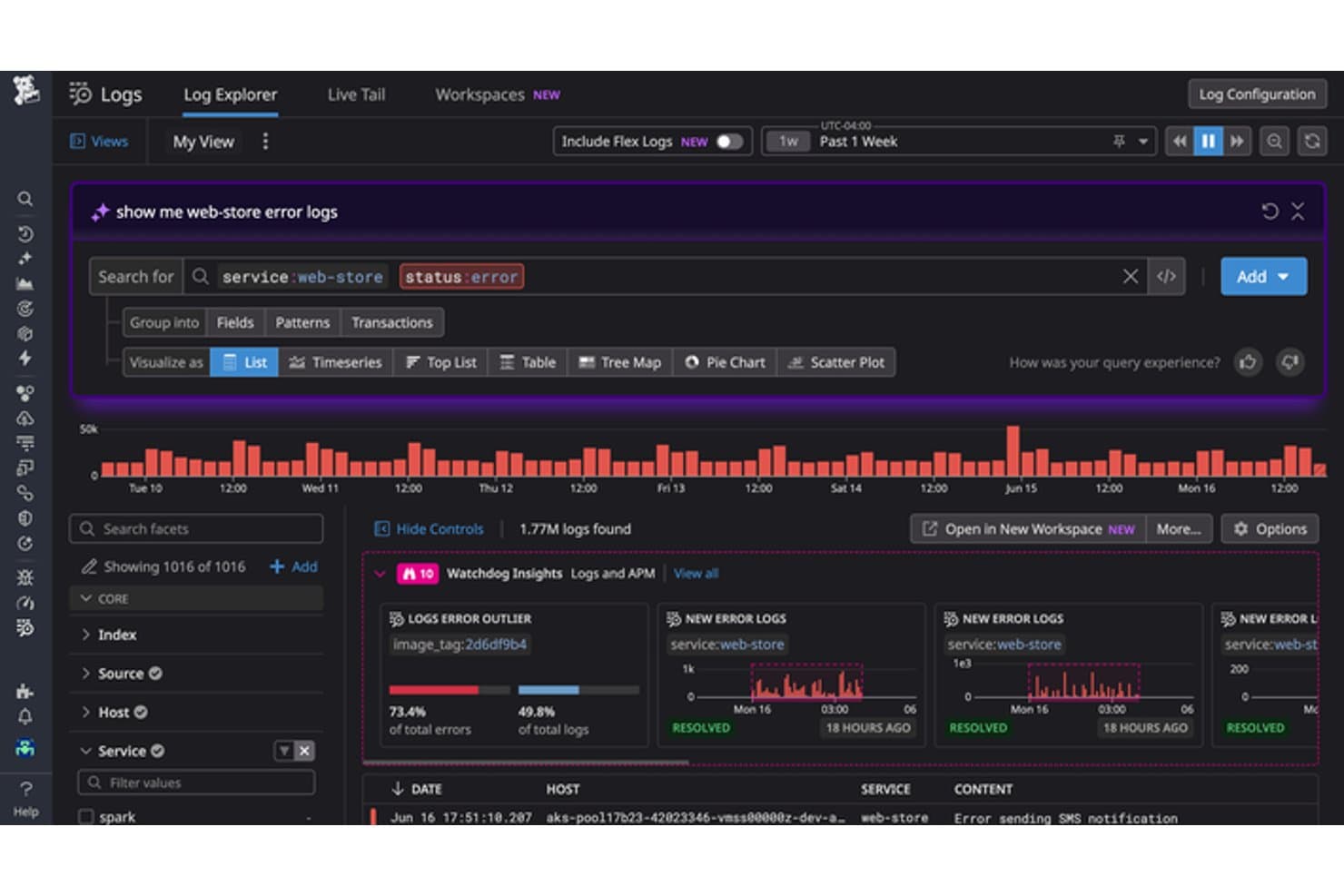Screen dimensions: 1344x896
Task: Open the Datadog logo home icon
Action: (25, 92)
